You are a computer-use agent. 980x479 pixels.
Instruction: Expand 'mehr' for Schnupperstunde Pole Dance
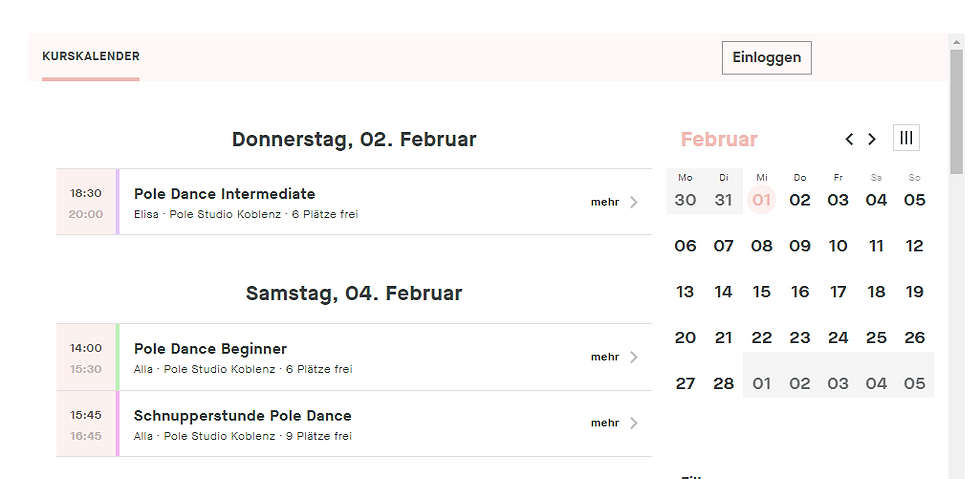[x=605, y=423]
